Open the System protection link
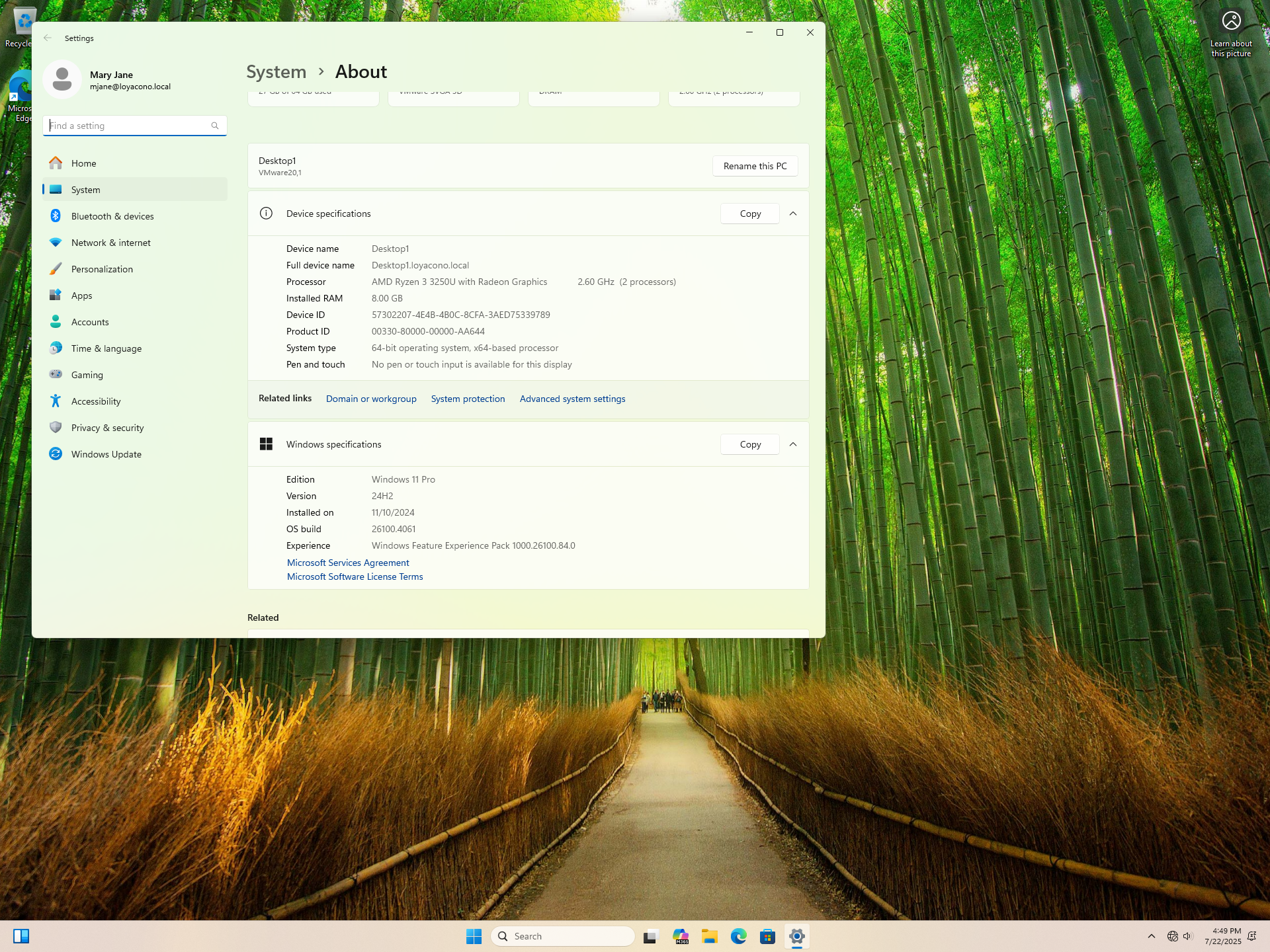This screenshot has height=952, width=1270. 468,399
